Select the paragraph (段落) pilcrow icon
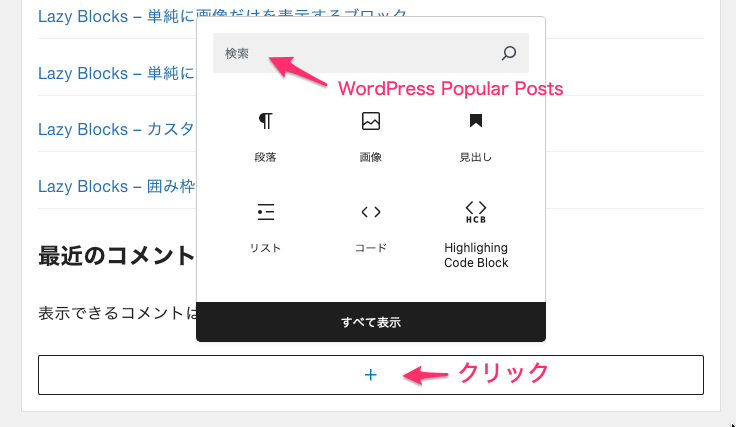Viewport: 736px width, 427px height. (265, 121)
